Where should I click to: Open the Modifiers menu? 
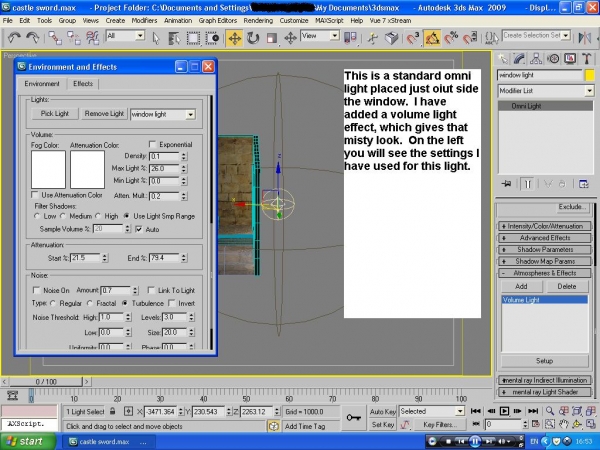click(x=144, y=21)
